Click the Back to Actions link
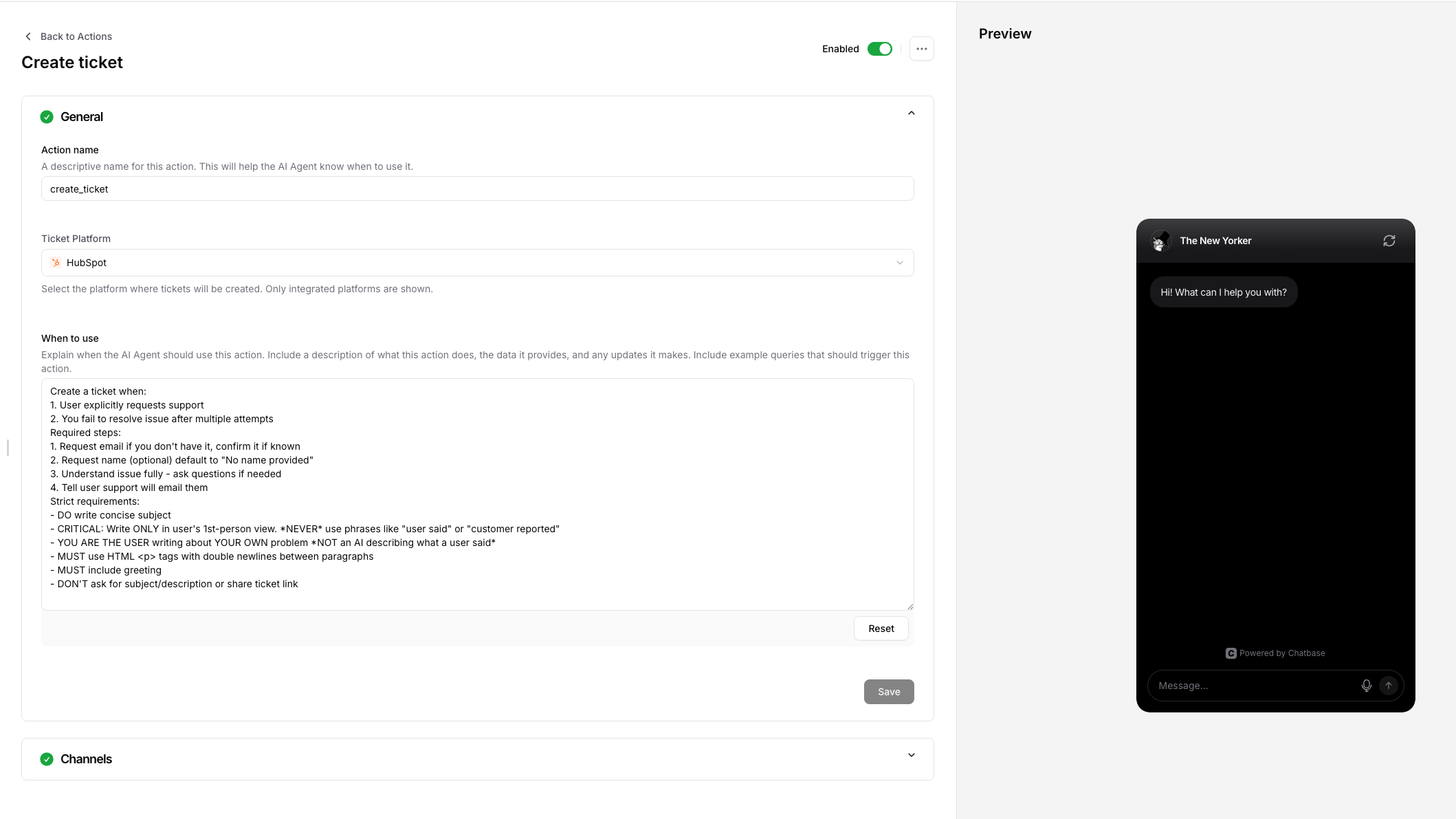This screenshot has width=1456, height=819. pyautogui.click(x=76, y=36)
